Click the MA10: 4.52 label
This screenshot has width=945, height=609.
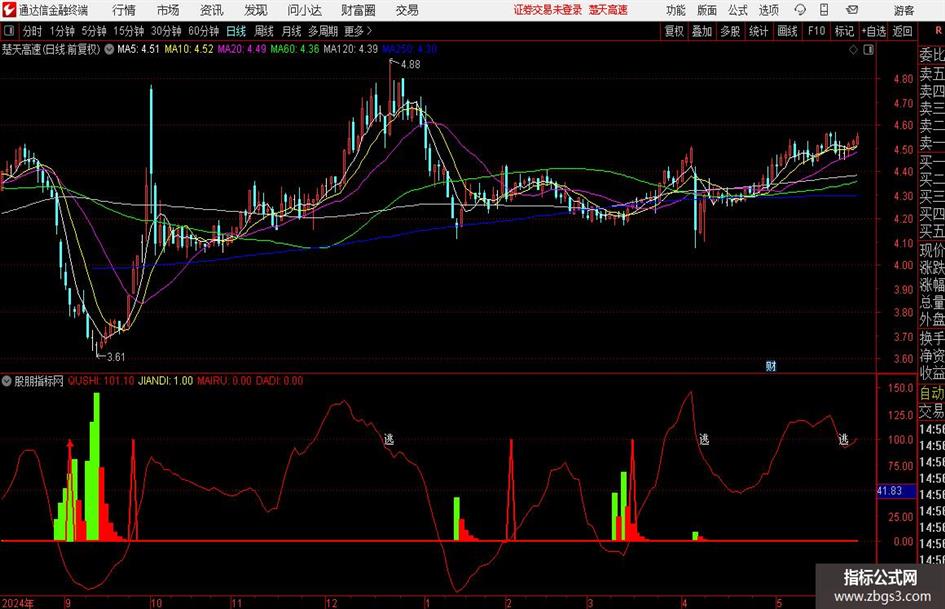pyautogui.click(x=189, y=49)
